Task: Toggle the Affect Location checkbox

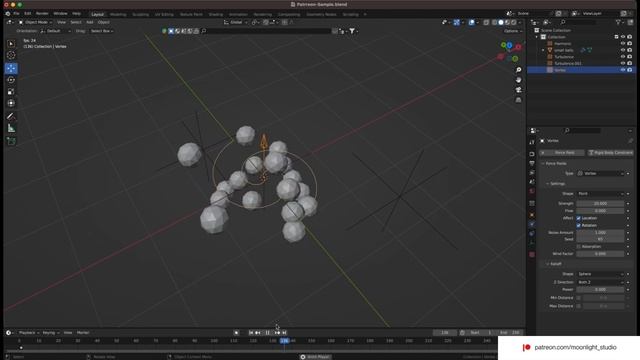Action: (578, 218)
